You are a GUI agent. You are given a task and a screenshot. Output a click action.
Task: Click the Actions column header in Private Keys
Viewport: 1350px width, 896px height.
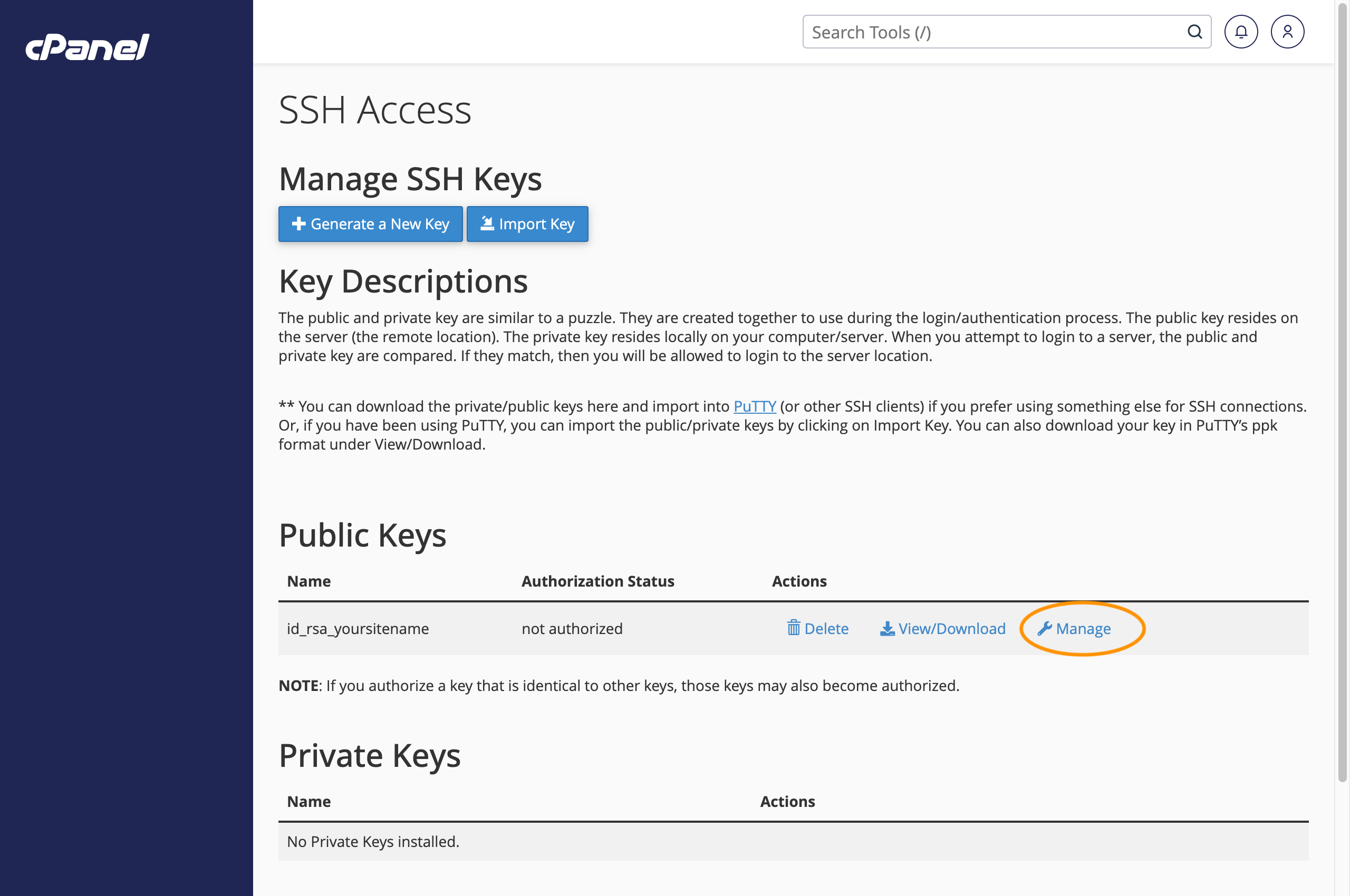click(788, 801)
